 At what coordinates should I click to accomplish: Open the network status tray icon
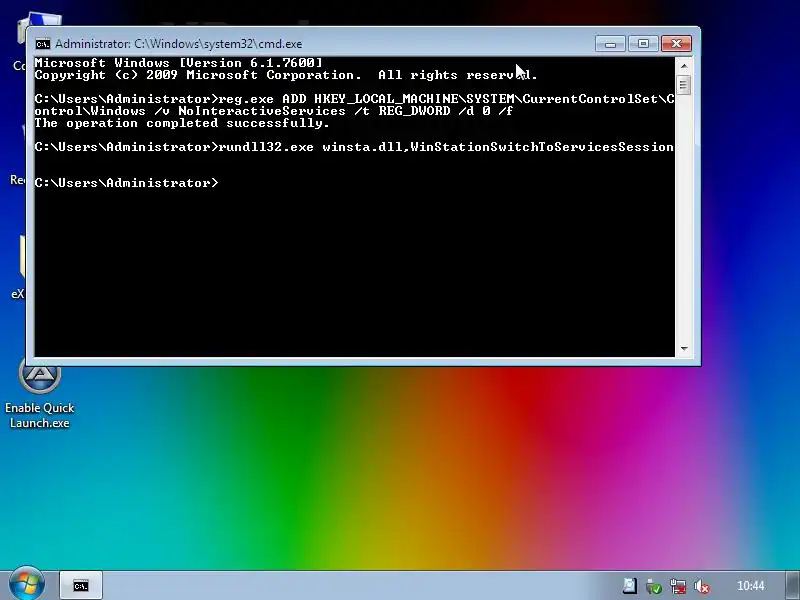(x=678, y=586)
